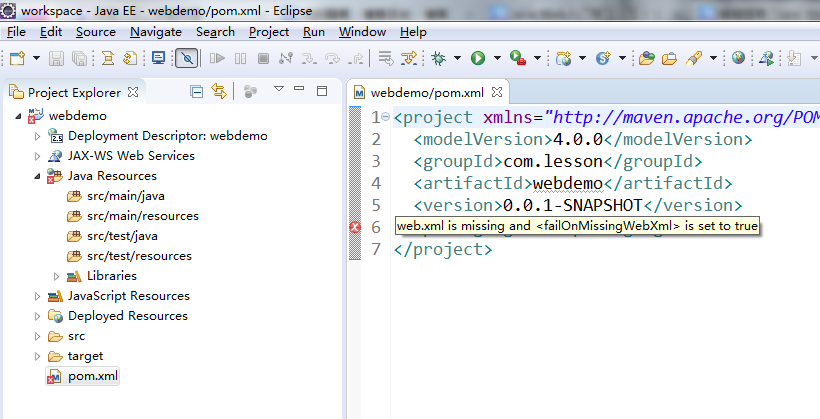The width and height of the screenshot is (820, 419).
Task: Click the debug Resume icon
Action: click(x=217, y=58)
